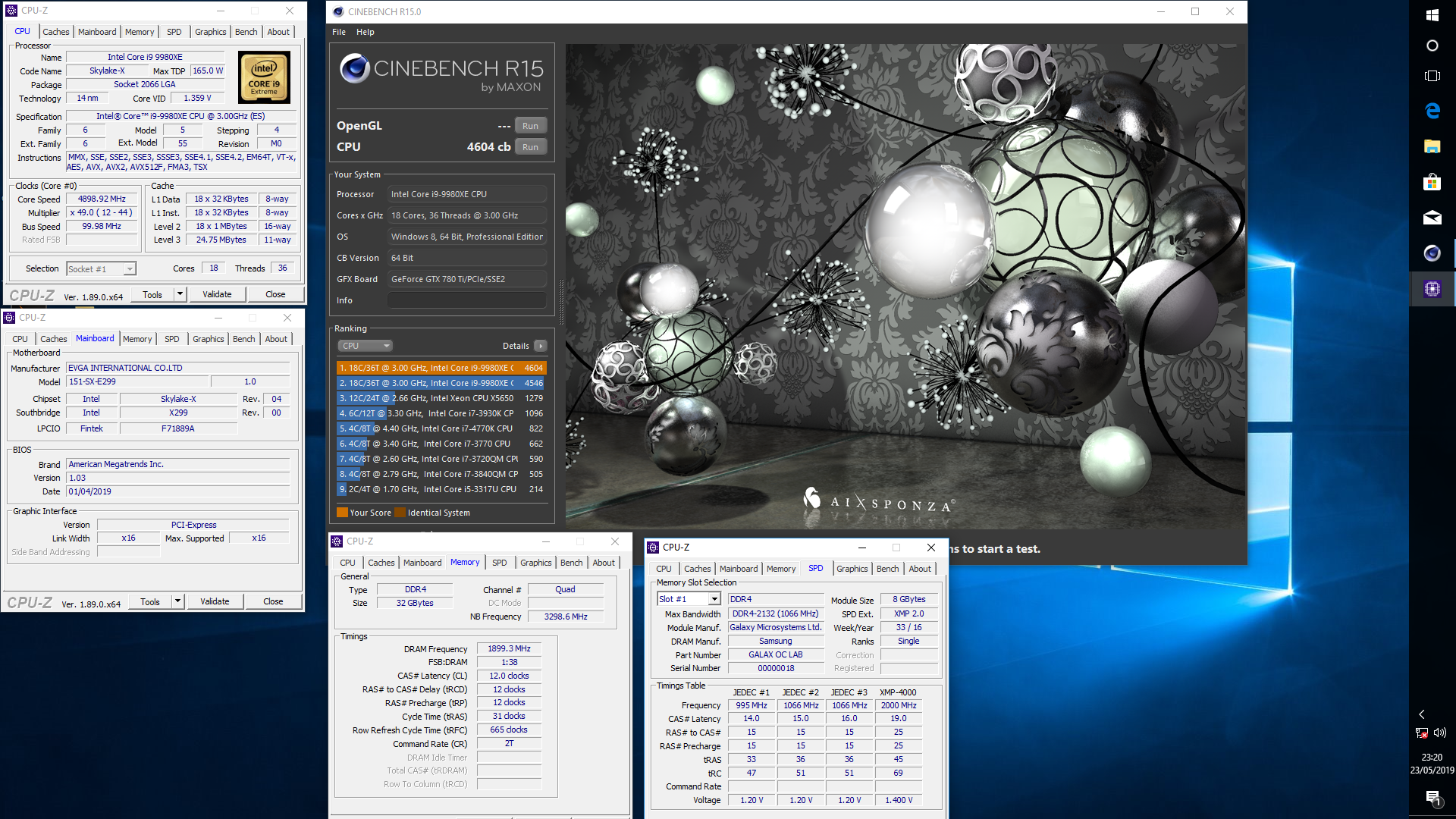Click the volume speaker tray icon
The height and width of the screenshot is (819, 1456).
coord(1440,733)
